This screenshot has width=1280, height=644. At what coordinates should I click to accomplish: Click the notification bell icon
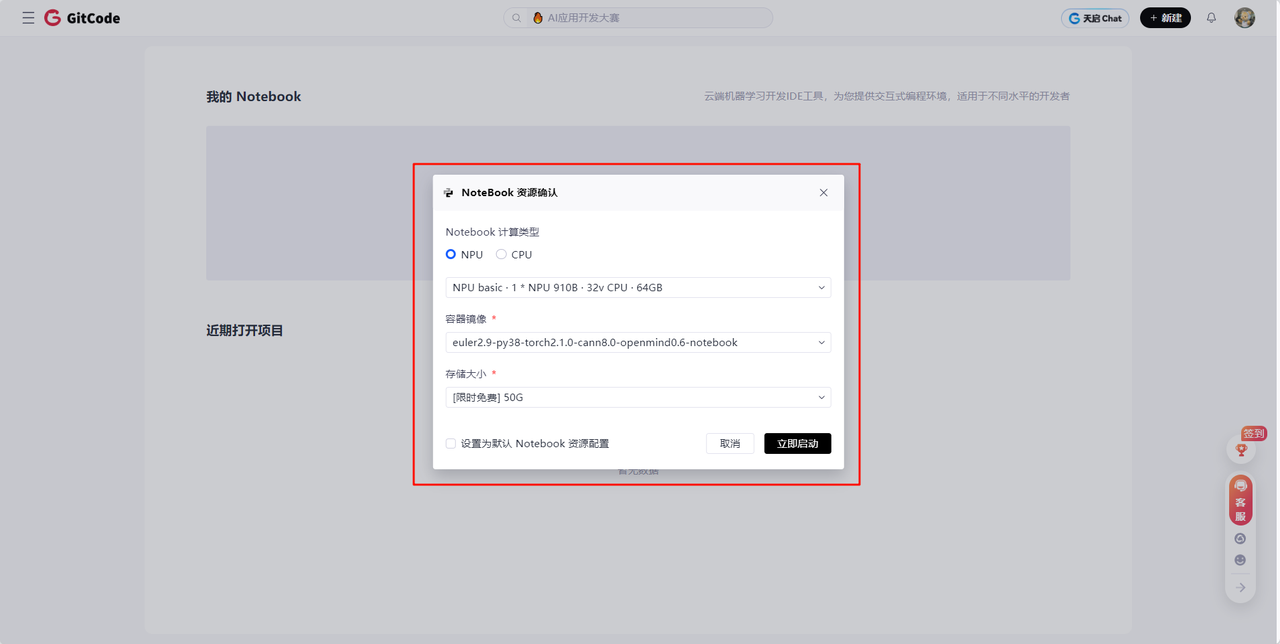pyautogui.click(x=1211, y=18)
